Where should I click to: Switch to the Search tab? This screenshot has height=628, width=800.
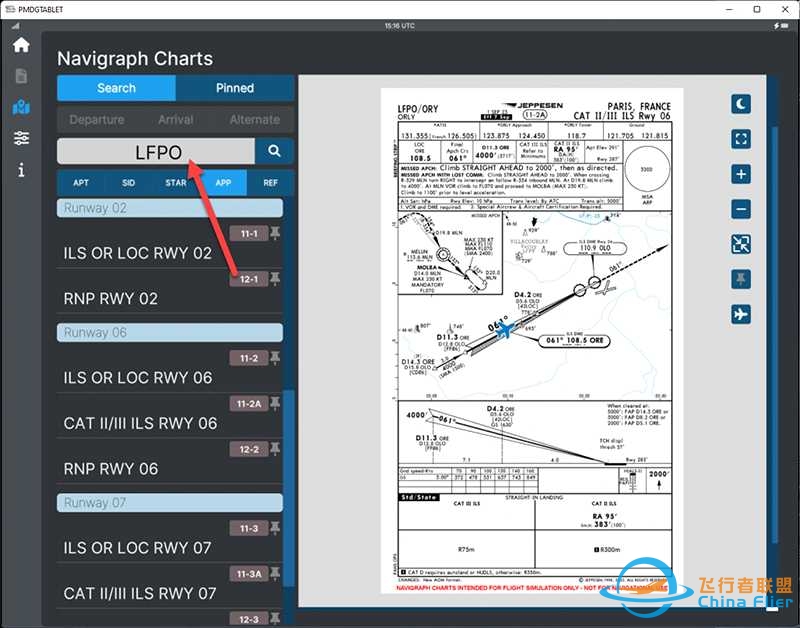(x=116, y=88)
